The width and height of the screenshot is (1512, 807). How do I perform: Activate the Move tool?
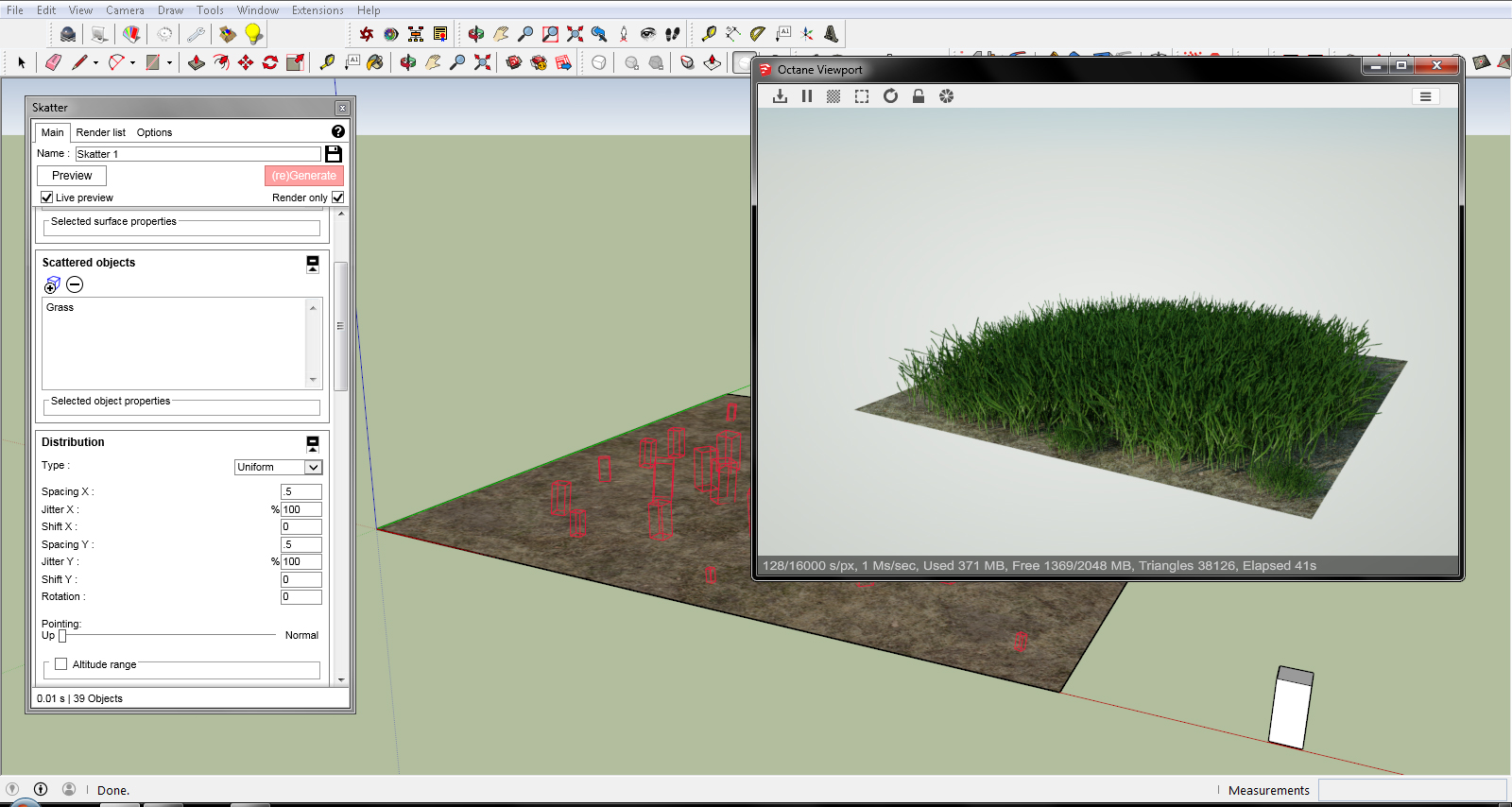pyautogui.click(x=246, y=62)
